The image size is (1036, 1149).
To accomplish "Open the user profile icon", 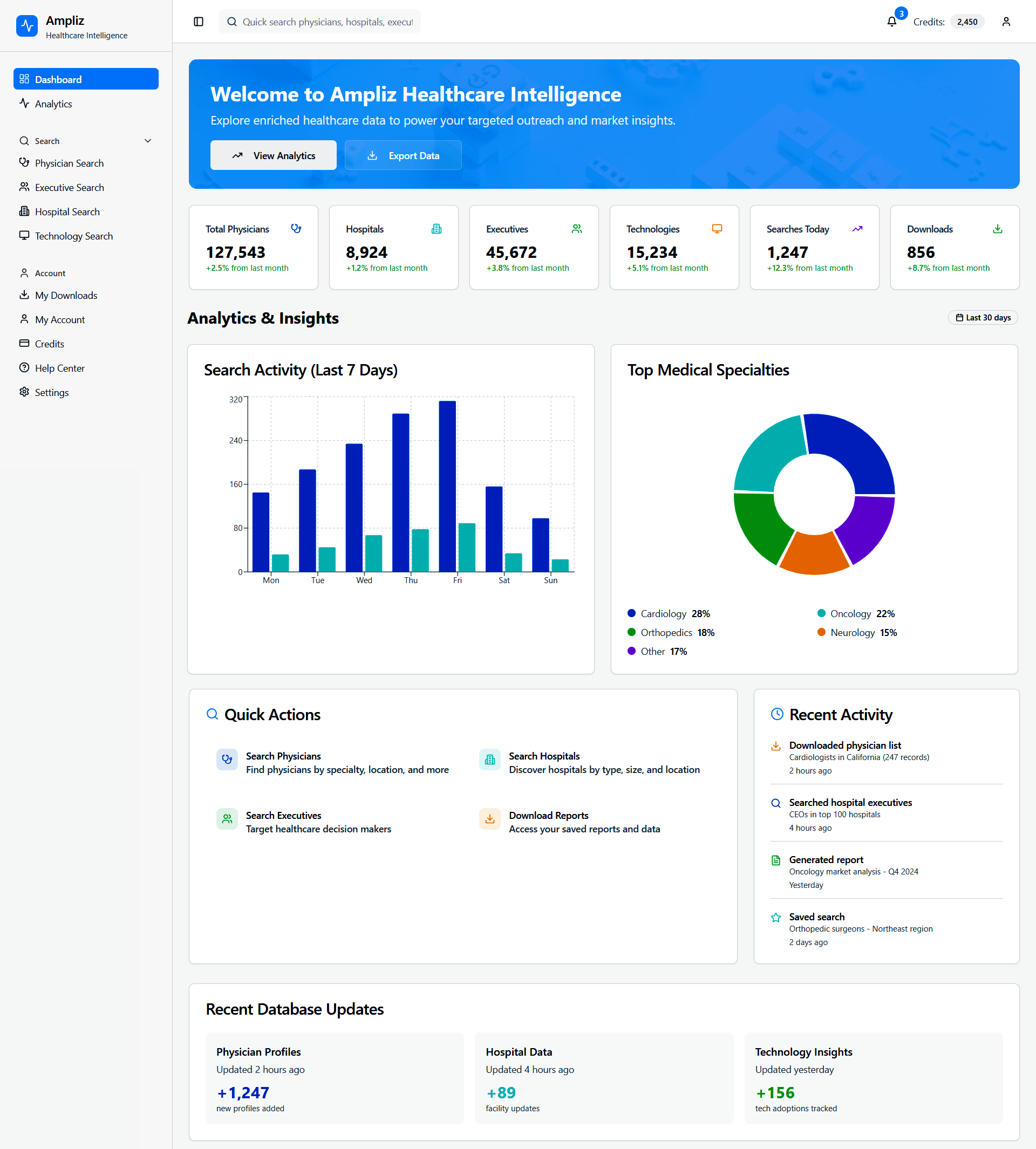I will (x=1006, y=22).
